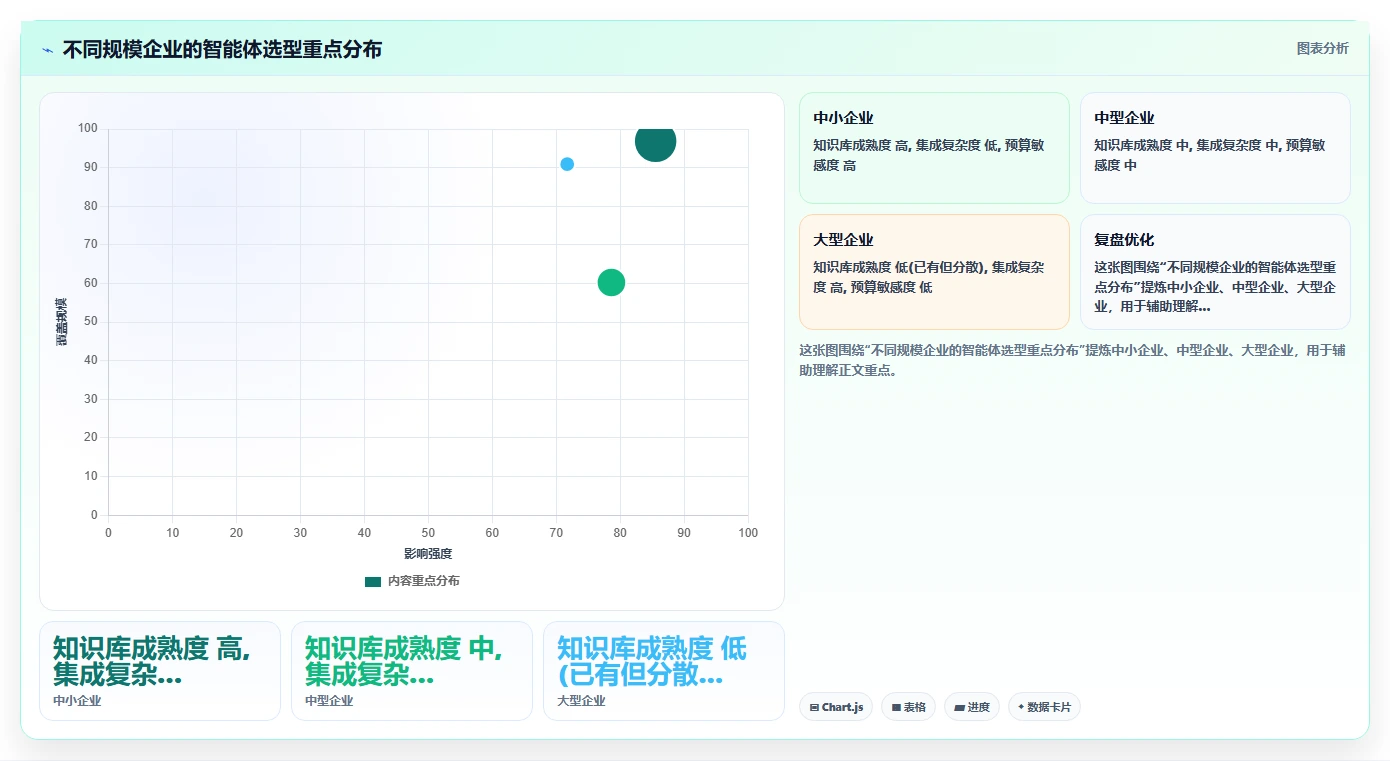Click the 进度 tag text
The image size is (1390, 761).
click(978, 708)
